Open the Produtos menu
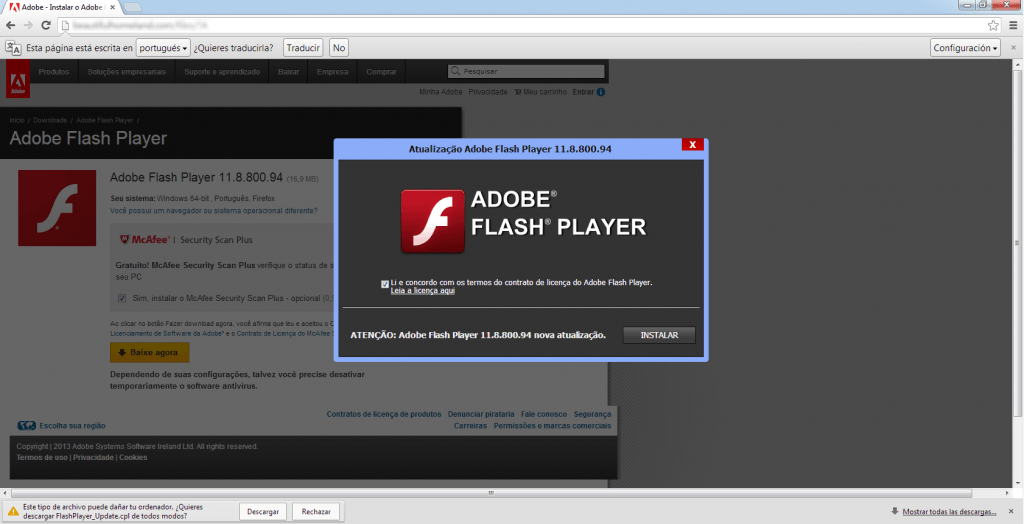Viewport: 1024px width, 524px height. tap(54, 72)
